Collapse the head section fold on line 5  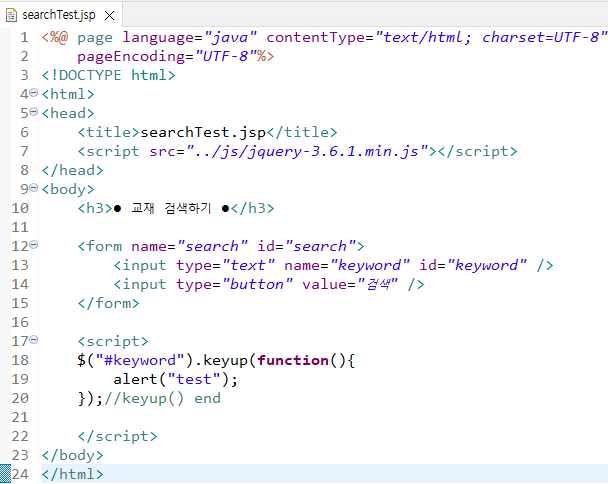pyautogui.click(x=34, y=112)
